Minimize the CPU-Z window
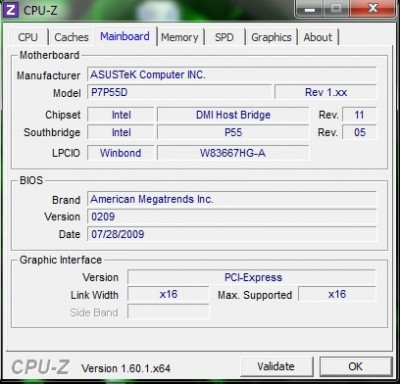Image resolution: width=400 pixels, height=384 pixels. click(310, 9)
